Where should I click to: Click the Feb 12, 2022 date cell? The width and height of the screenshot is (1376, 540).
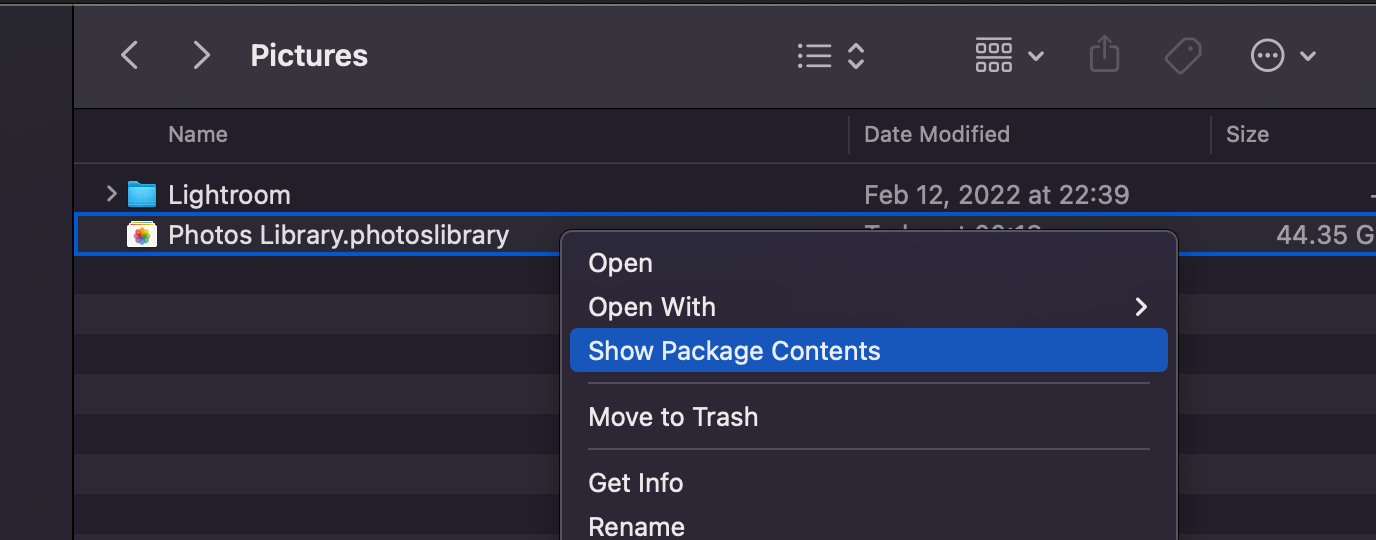tap(996, 194)
